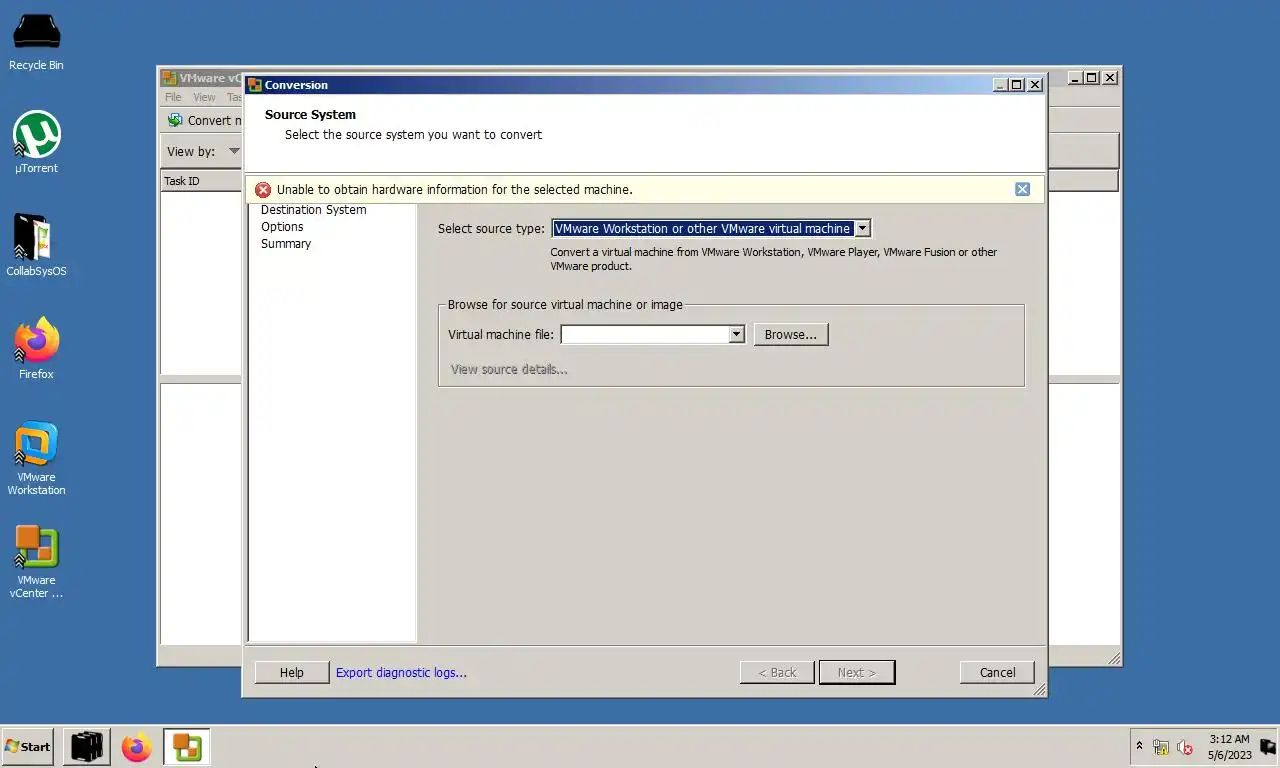Open View menu in VMware vCenter window
Viewport: 1280px width, 768px height.
point(204,97)
